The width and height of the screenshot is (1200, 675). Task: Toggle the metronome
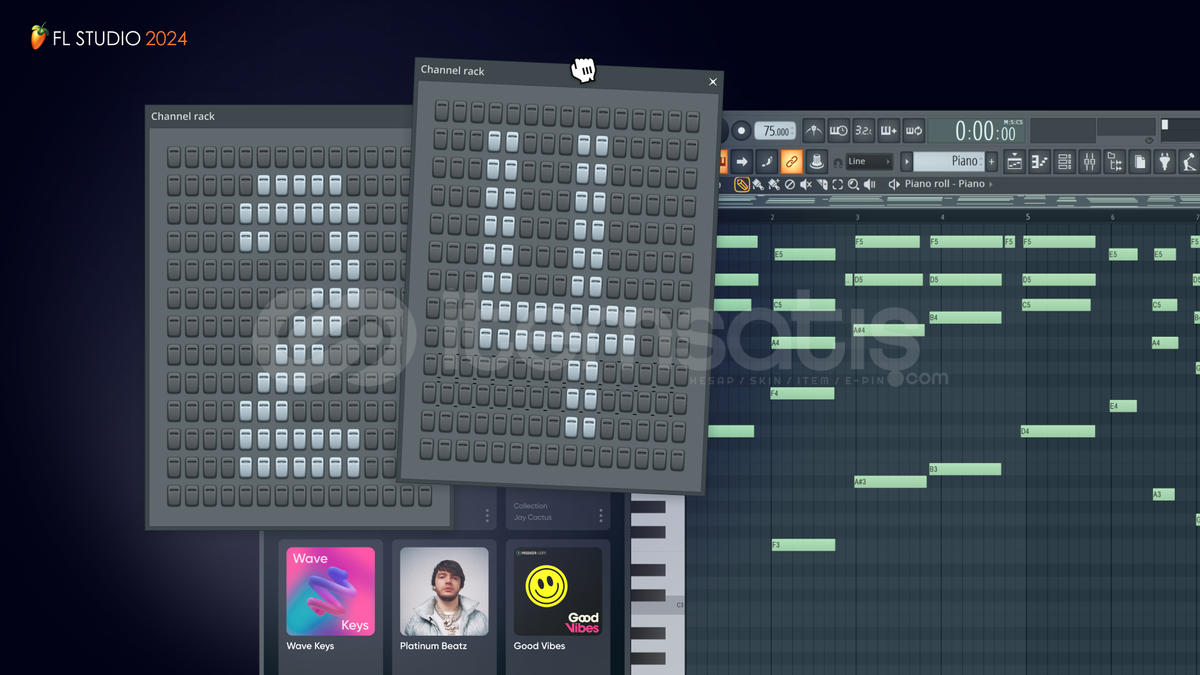pos(814,131)
